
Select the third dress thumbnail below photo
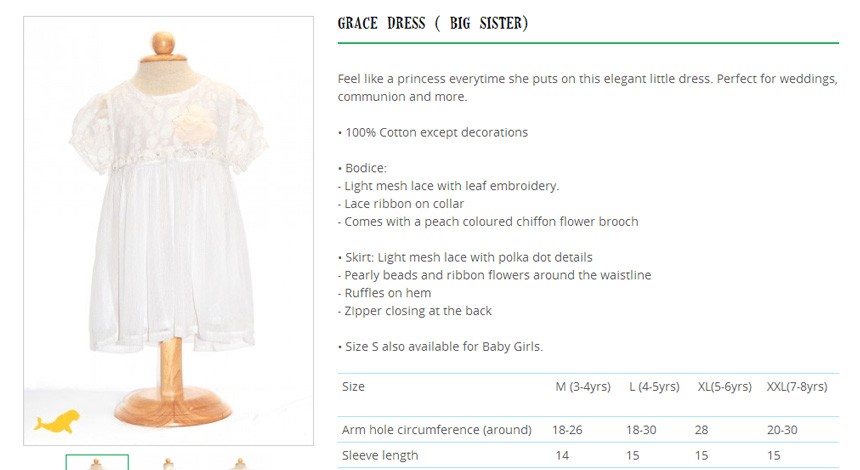pos(239,463)
